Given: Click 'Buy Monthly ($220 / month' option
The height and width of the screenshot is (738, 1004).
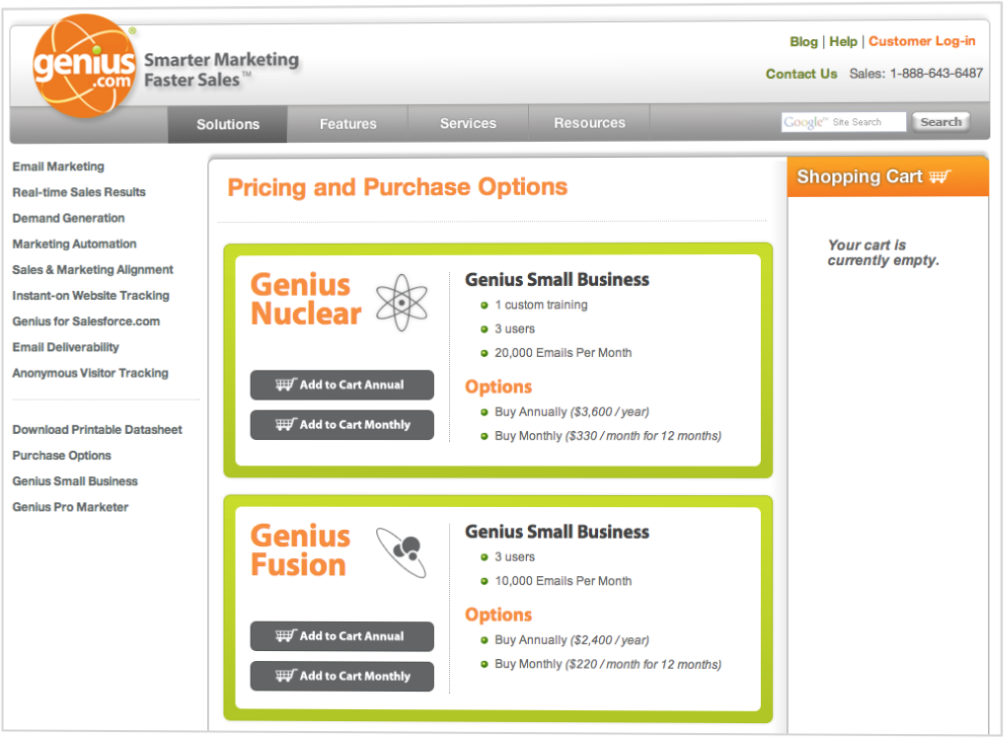Looking at the screenshot, I should pyautogui.click(x=608, y=664).
